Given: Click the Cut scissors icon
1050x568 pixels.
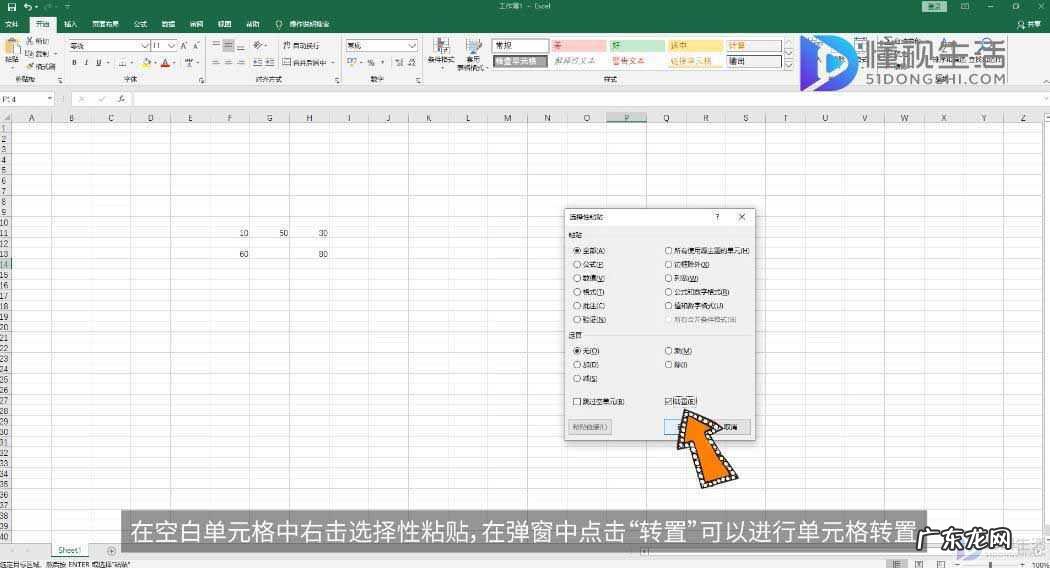Looking at the screenshot, I should (x=29, y=41).
